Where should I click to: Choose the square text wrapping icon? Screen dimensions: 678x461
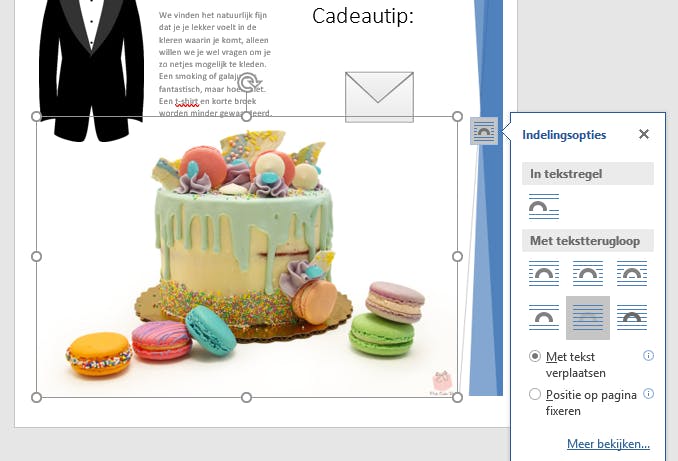(x=544, y=273)
